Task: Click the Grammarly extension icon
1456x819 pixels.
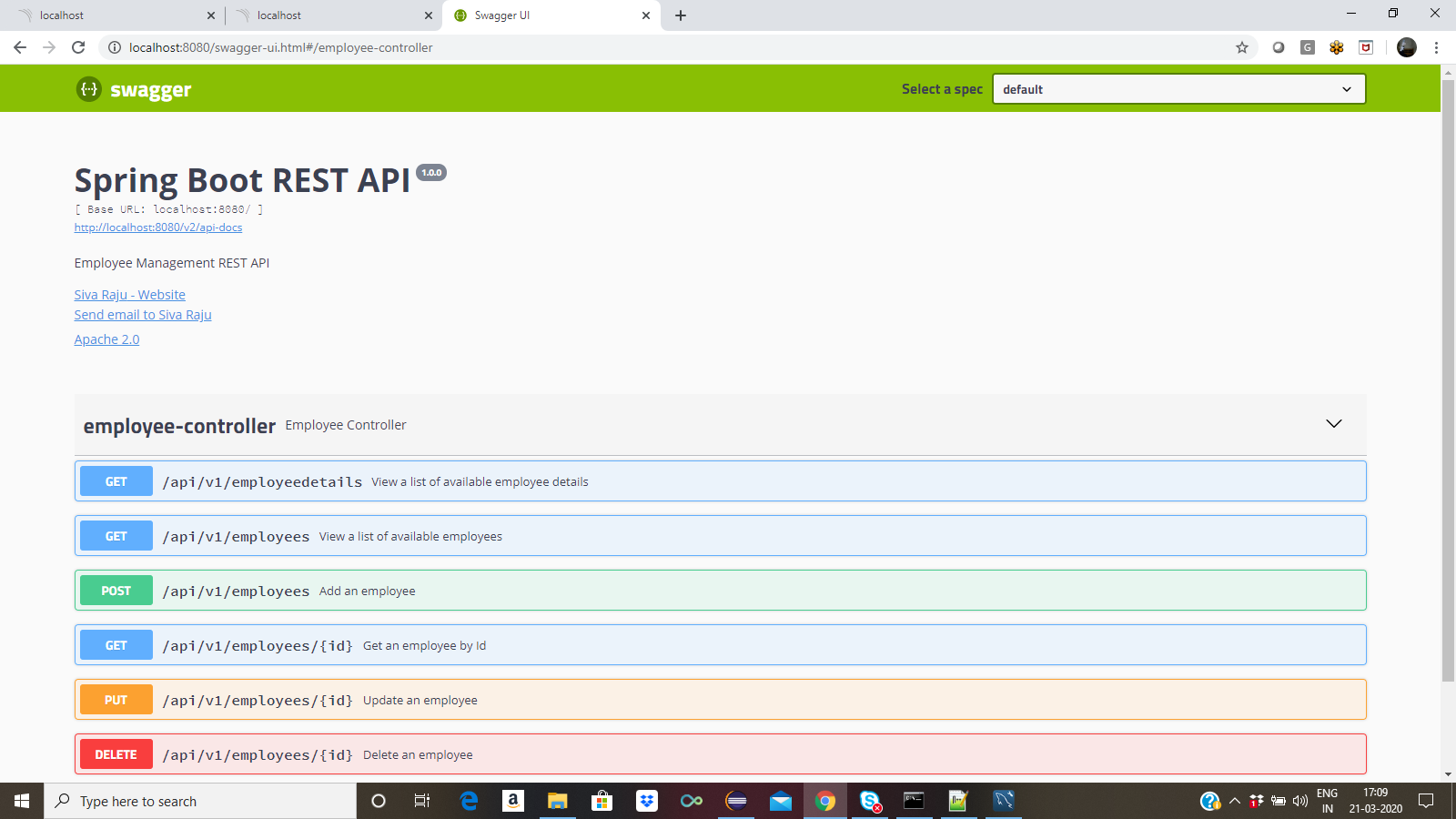Action: tap(1307, 47)
